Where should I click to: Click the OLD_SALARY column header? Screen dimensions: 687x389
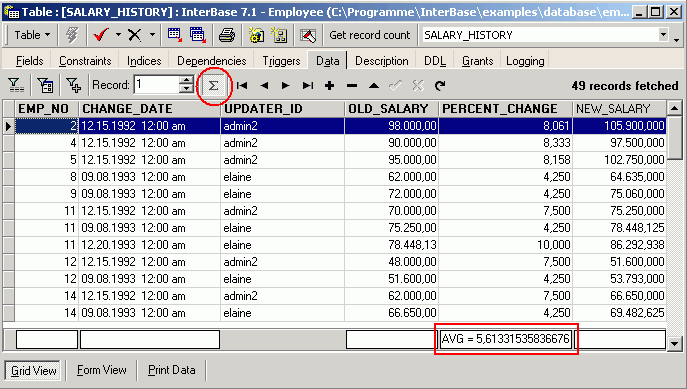click(392, 109)
